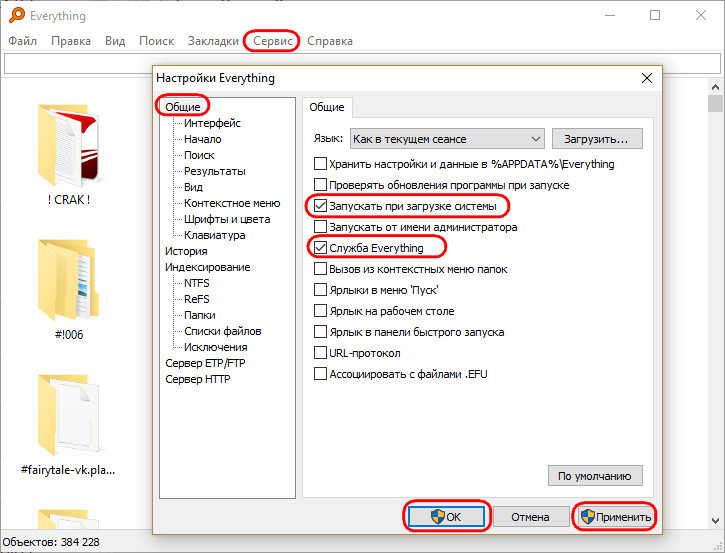Open the Файл menu
Viewport: 725px width, 553px height.
(x=22, y=41)
